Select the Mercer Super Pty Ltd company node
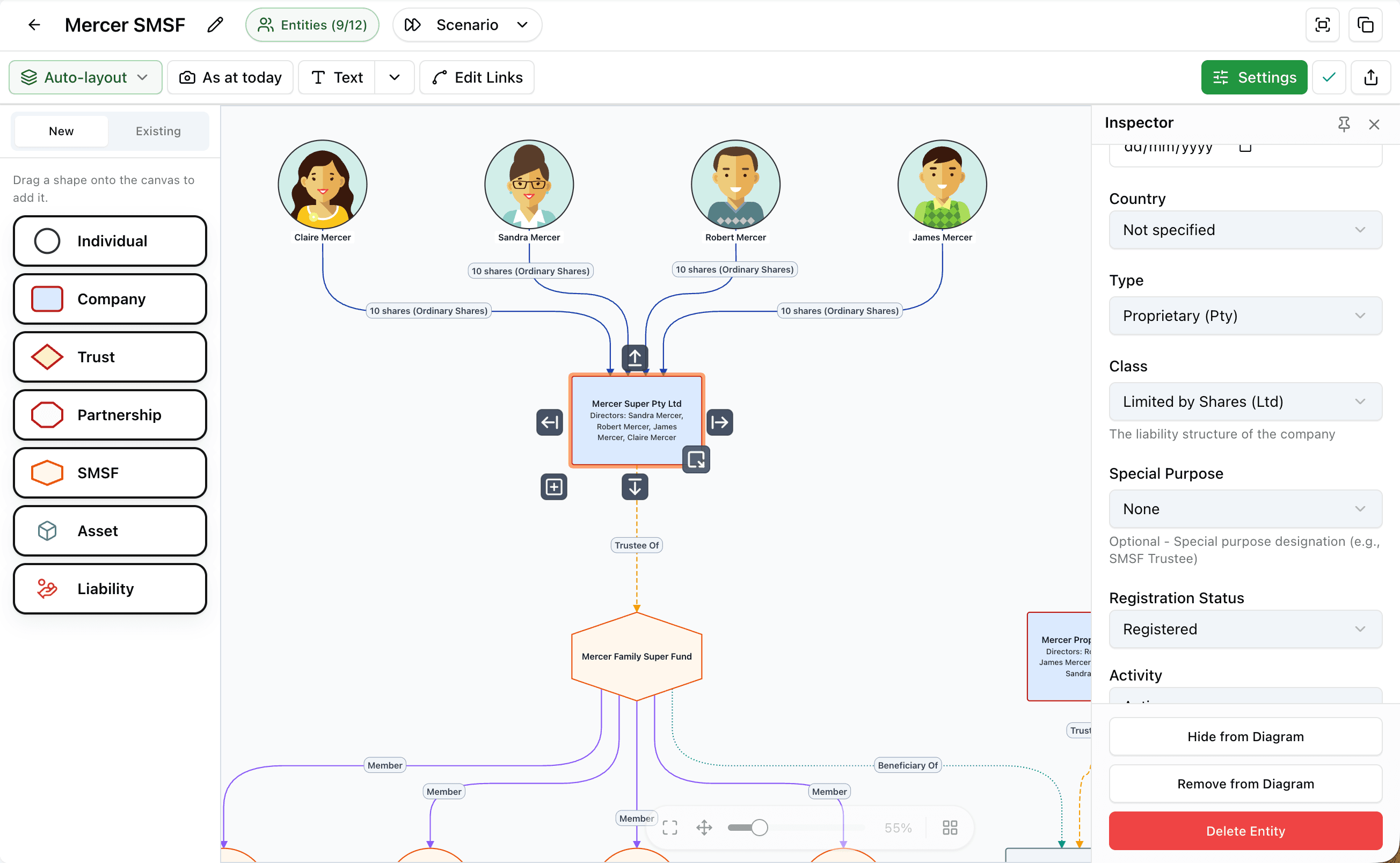 click(636, 421)
